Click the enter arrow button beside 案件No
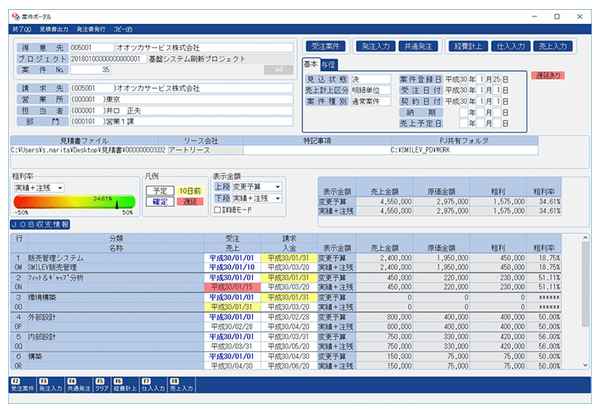Image resolution: width=600 pixels, height=412 pixels. [x=271, y=70]
